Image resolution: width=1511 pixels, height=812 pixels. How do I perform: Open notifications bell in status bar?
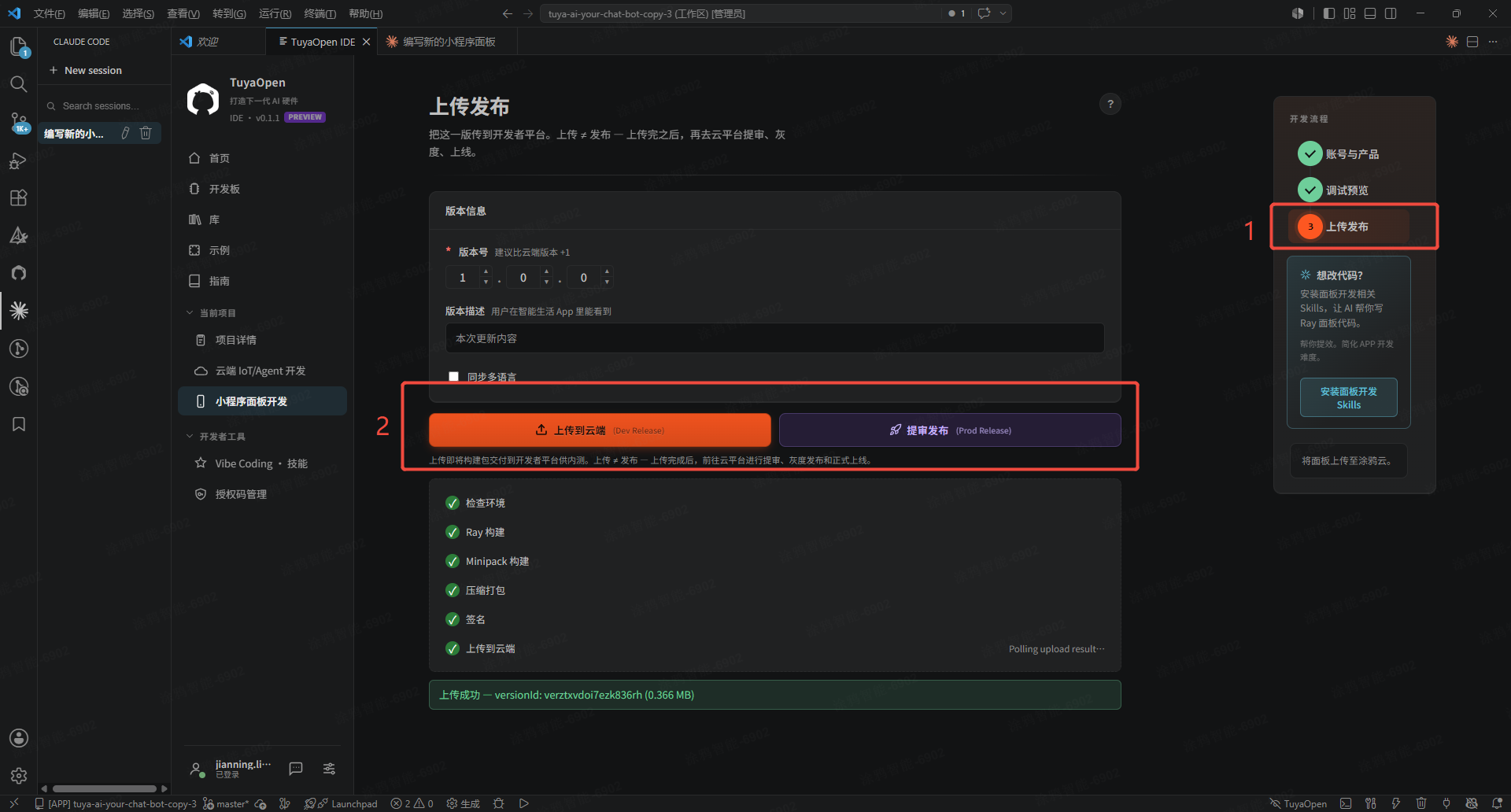[x=1497, y=803]
